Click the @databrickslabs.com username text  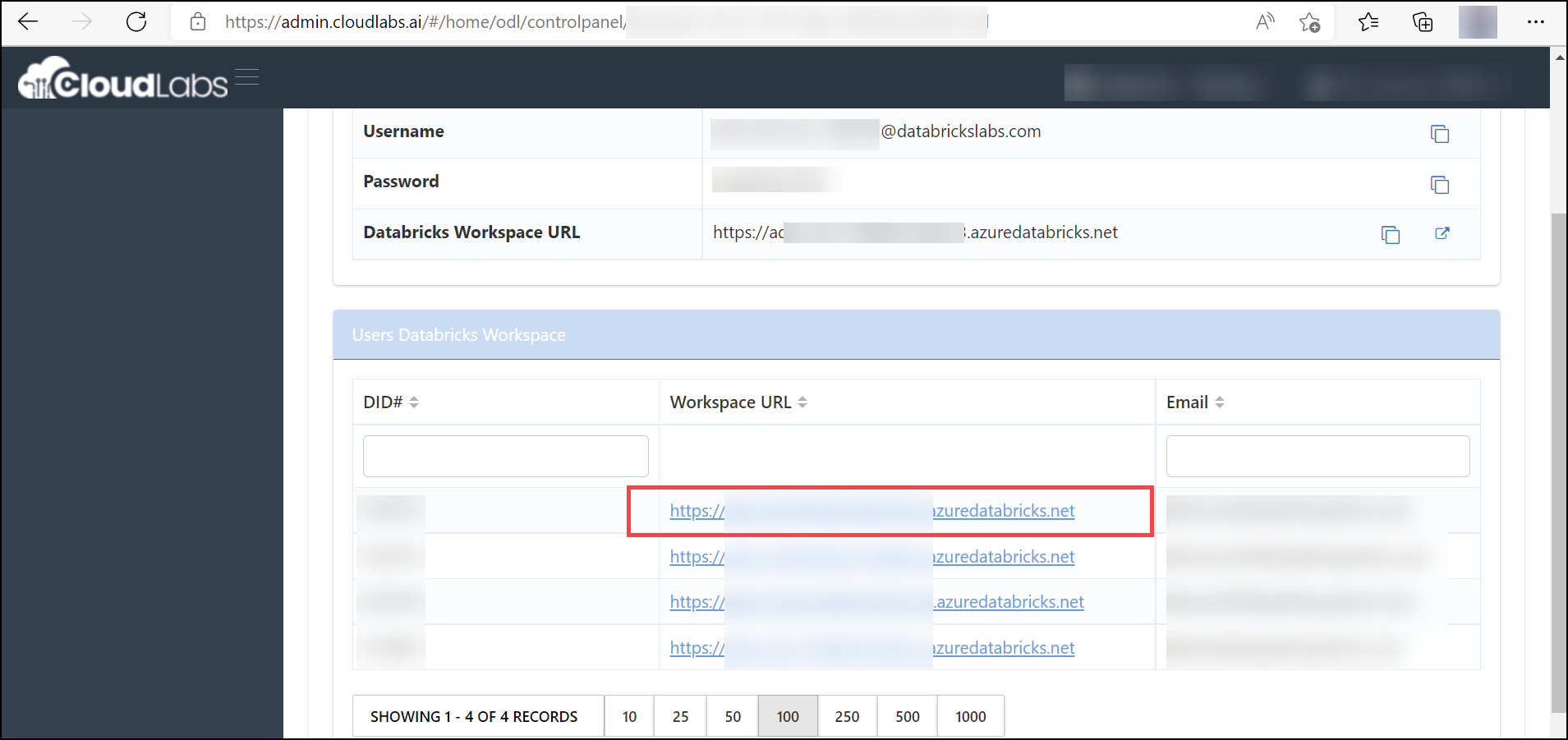pos(961,131)
